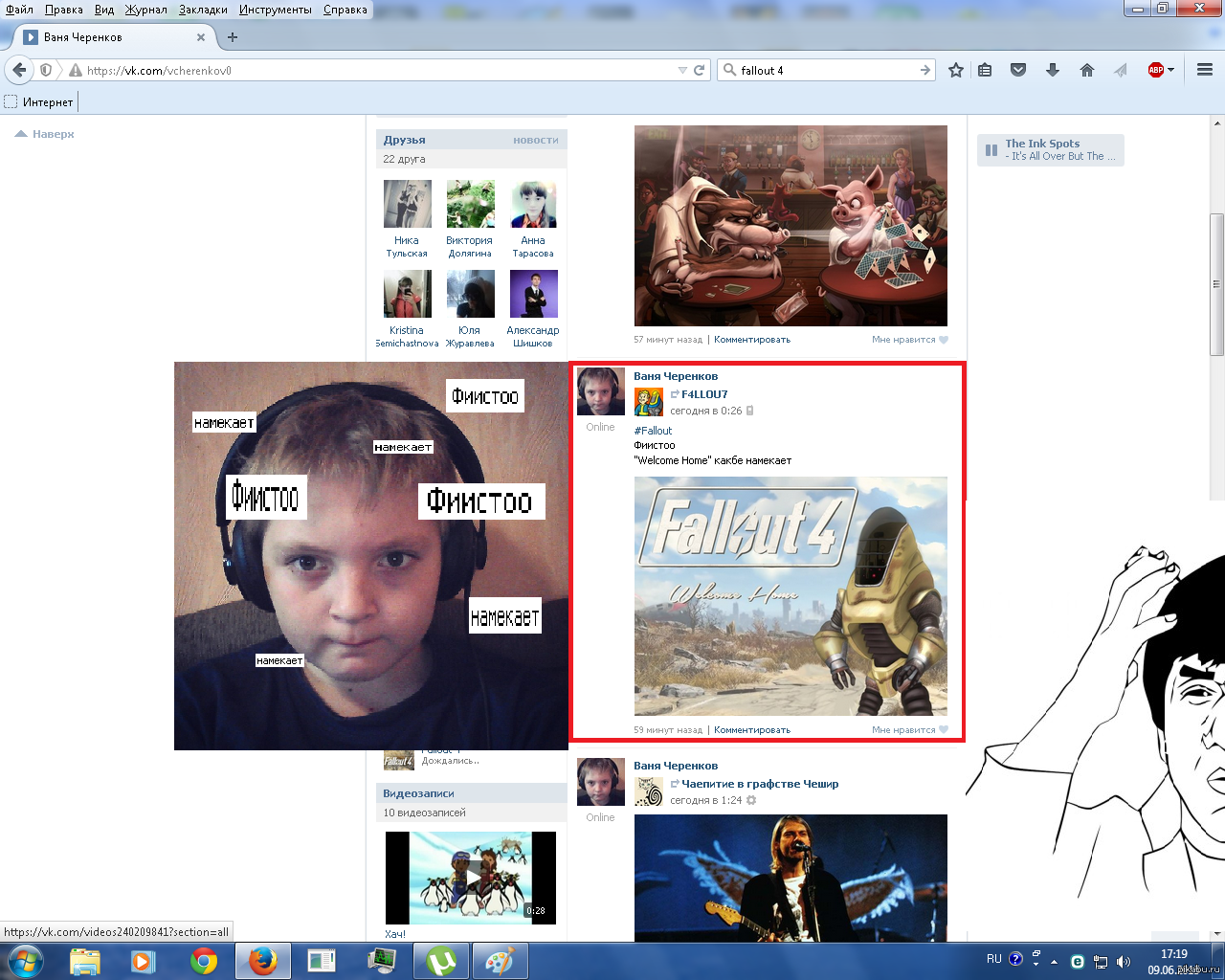Open the poker animals image
This screenshot has width=1225, height=980.
coord(791,226)
